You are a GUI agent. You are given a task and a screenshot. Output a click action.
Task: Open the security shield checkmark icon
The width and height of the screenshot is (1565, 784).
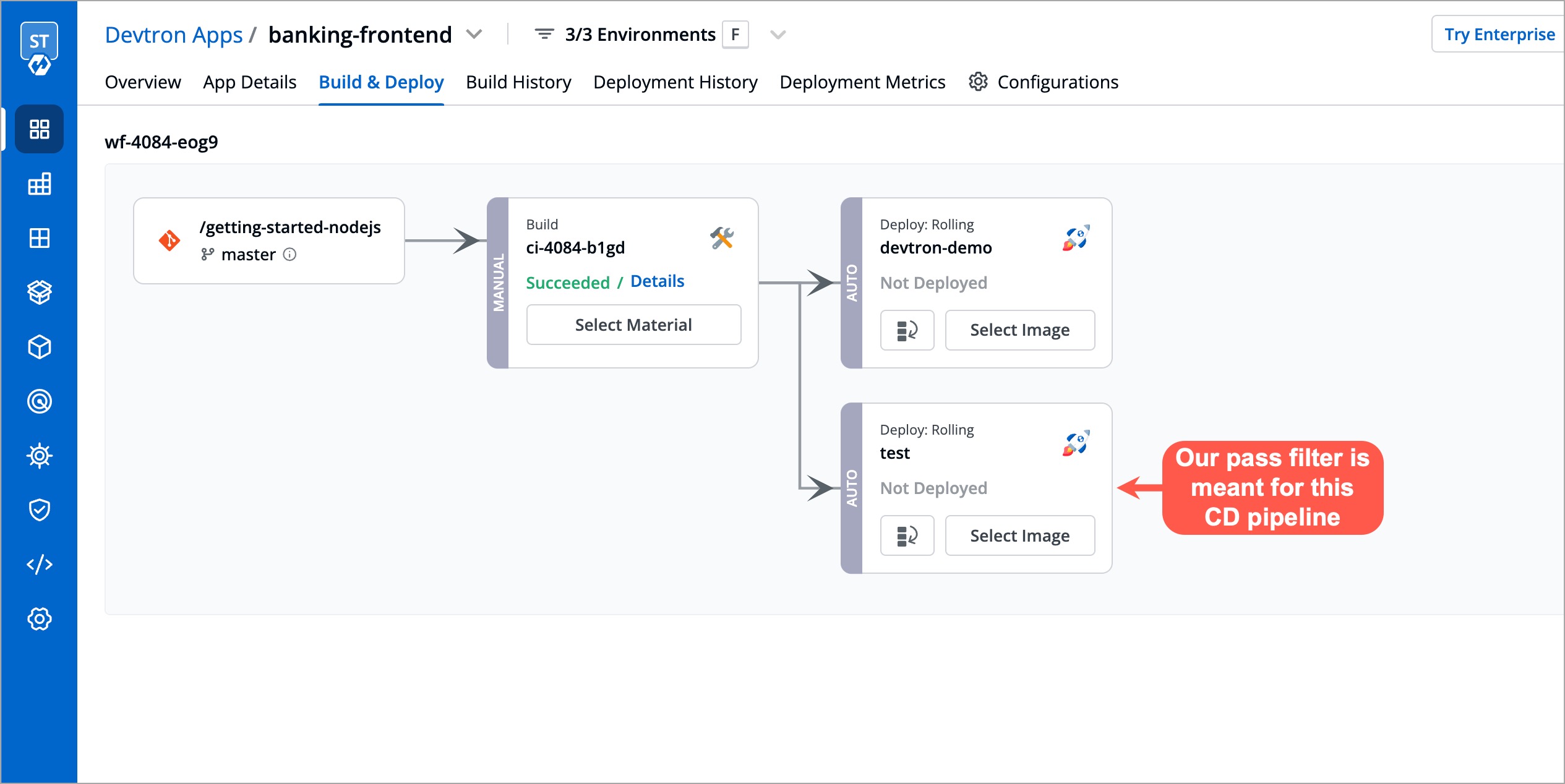tap(40, 510)
